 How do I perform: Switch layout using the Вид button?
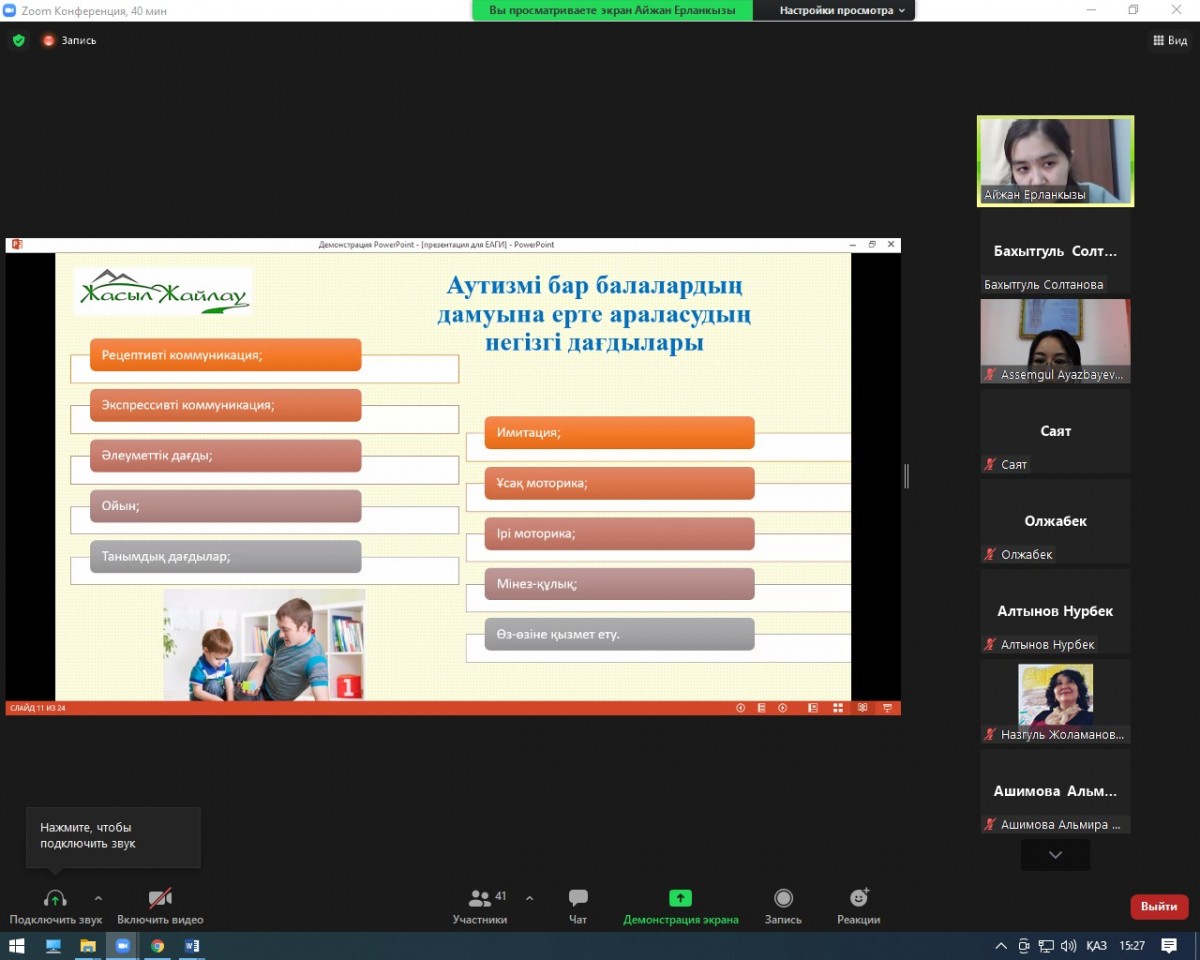click(1169, 41)
